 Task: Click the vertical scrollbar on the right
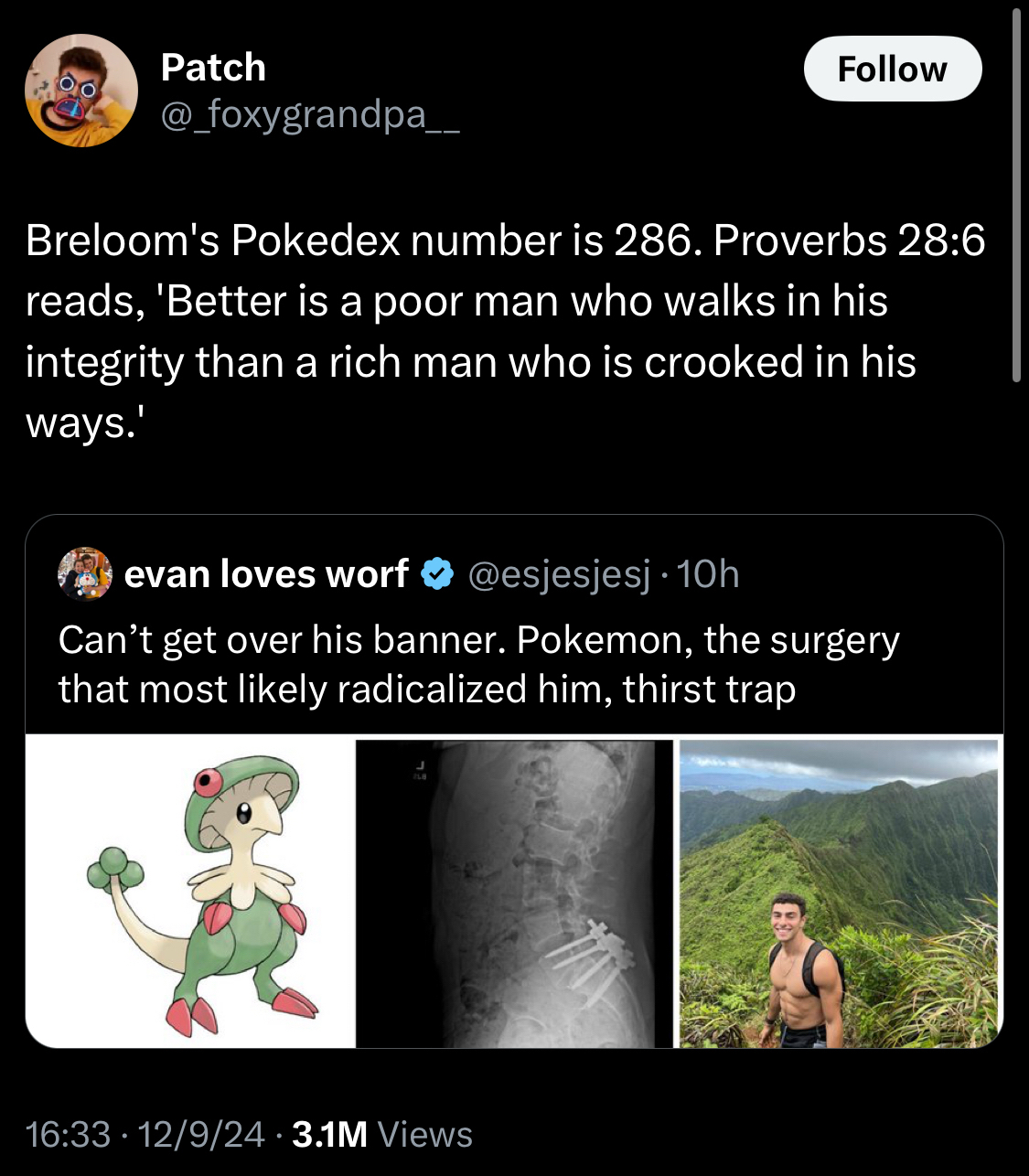coord(1016,197)
